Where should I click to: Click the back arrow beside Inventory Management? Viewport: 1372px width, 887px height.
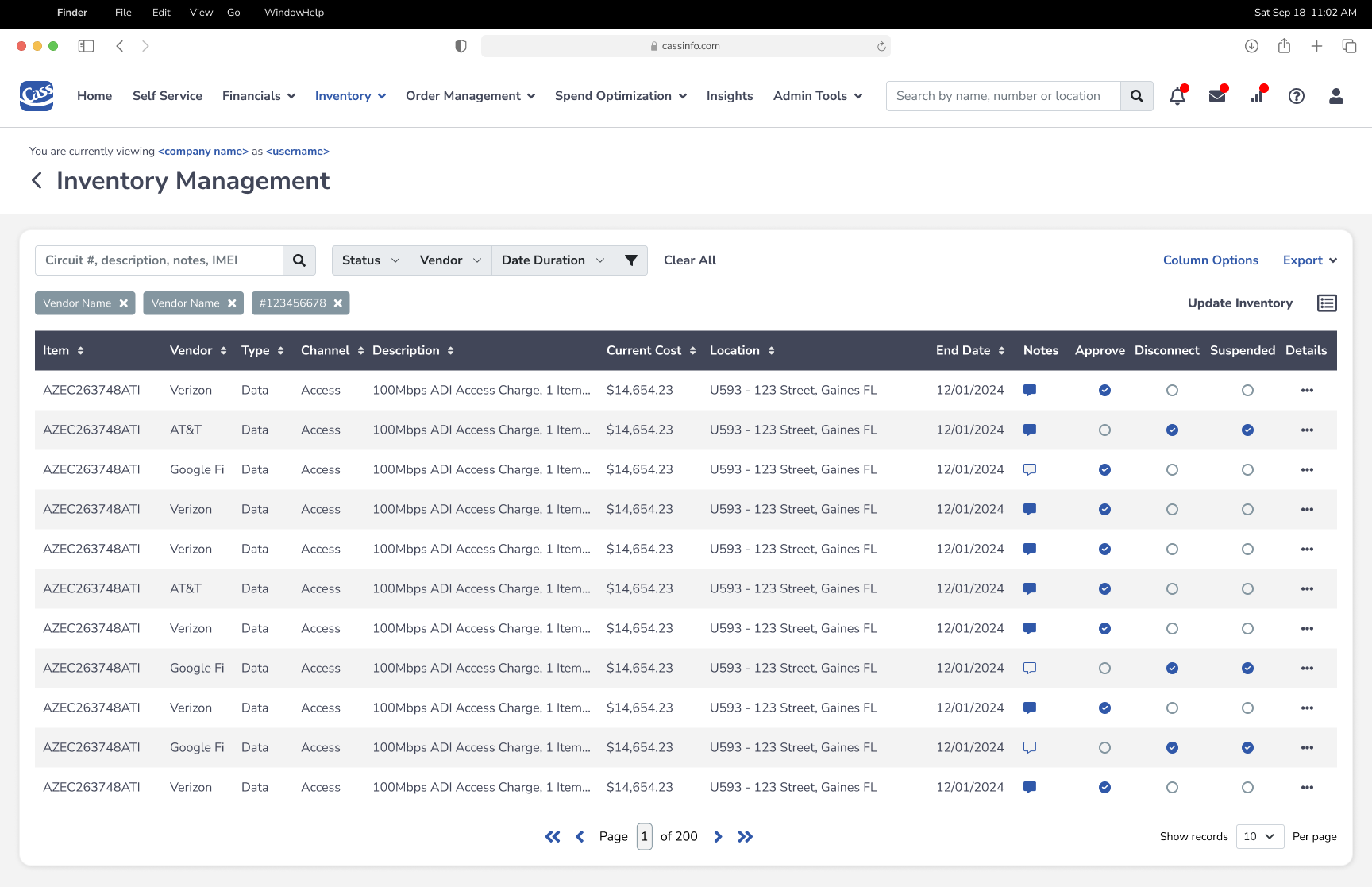tap(37, 180)
